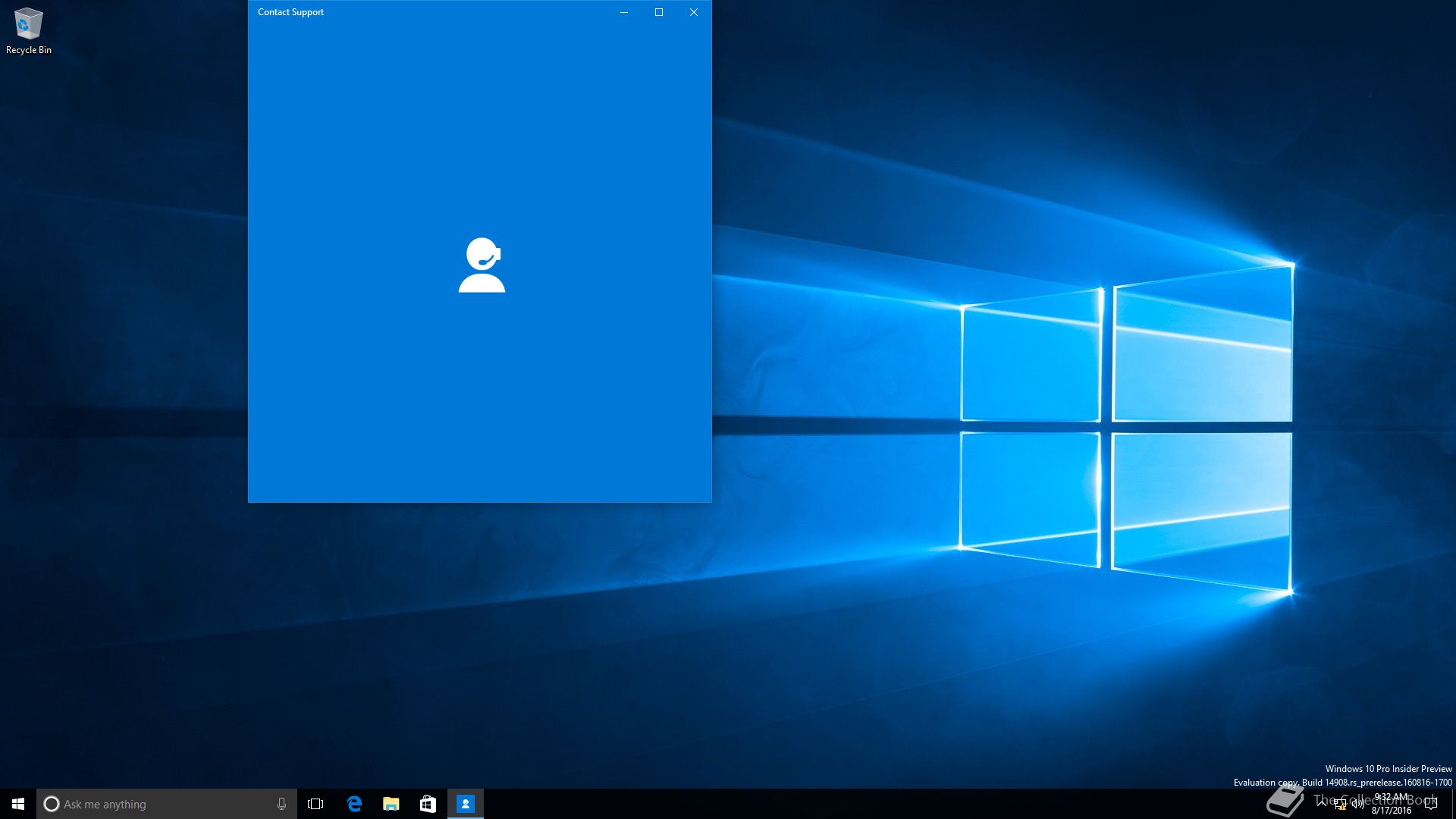Minimize the Contact Support window

pyautogui.click(x=624, y=12)
